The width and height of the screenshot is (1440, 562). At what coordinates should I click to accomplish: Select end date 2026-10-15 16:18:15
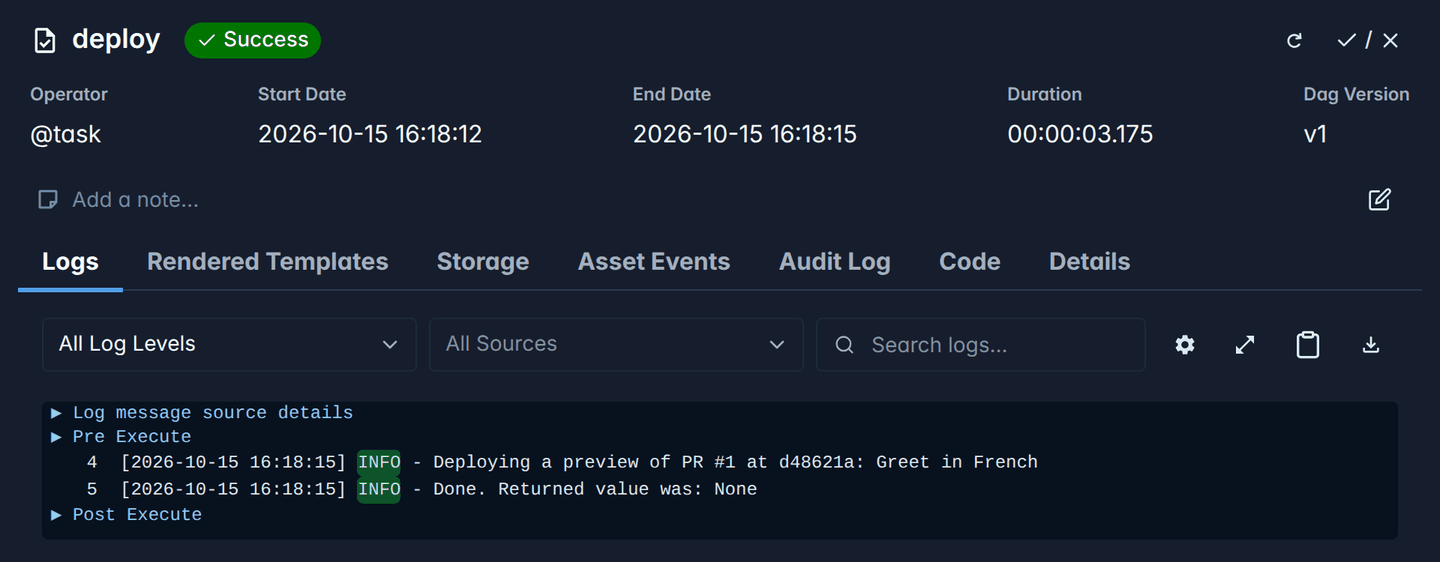[745, 134]
